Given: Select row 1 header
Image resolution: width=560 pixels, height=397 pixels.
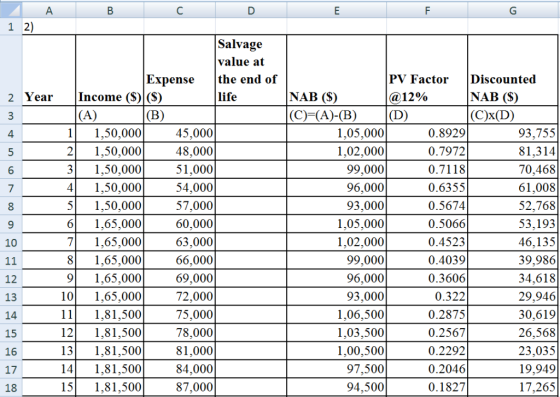Looking at the screenshot, I should coord(11,27).
